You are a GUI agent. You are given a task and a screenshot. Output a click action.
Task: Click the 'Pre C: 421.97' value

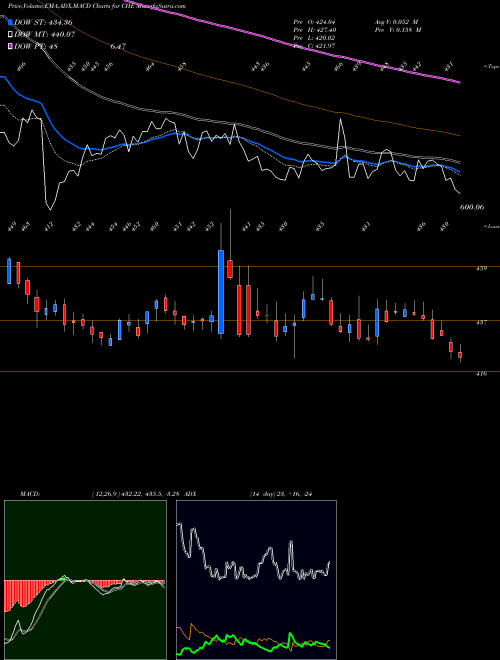point(314,46)
